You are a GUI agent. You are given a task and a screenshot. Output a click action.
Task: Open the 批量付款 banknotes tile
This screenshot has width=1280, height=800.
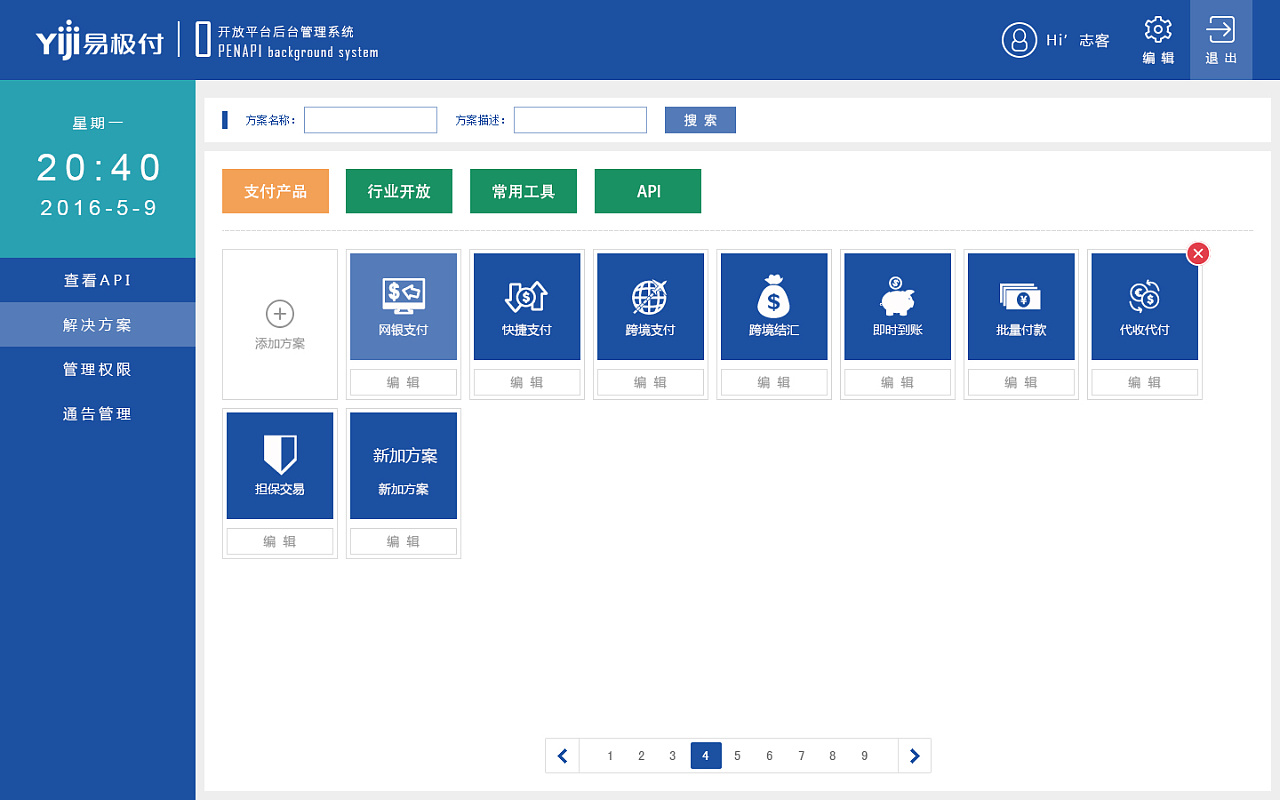tap(1021, 306)
